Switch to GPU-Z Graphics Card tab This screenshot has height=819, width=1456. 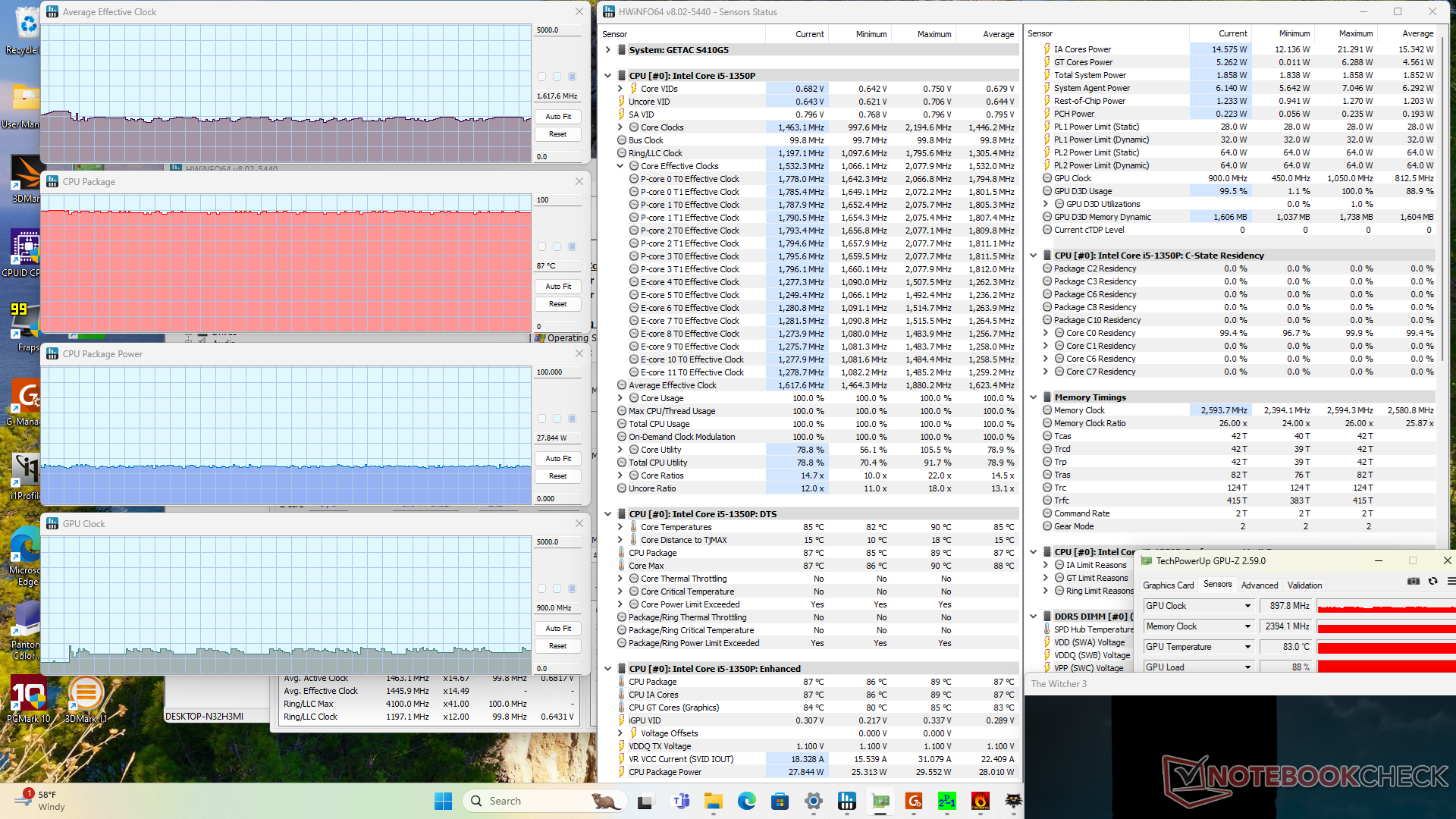tap(1168, 585)
